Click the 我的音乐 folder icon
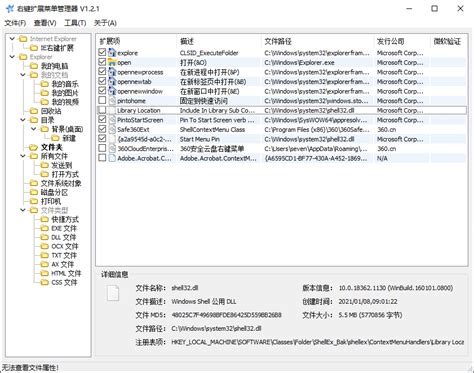 (45, 84)
